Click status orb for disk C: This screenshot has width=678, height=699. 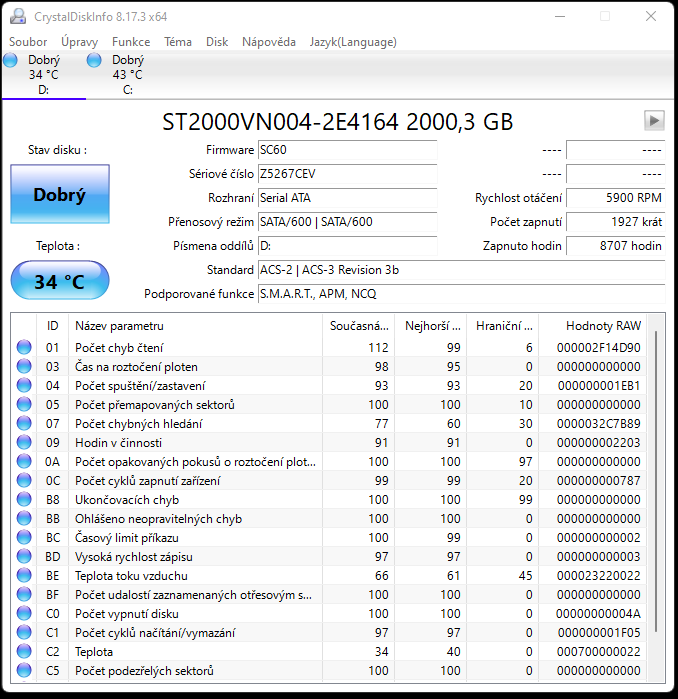coord(95,60)
